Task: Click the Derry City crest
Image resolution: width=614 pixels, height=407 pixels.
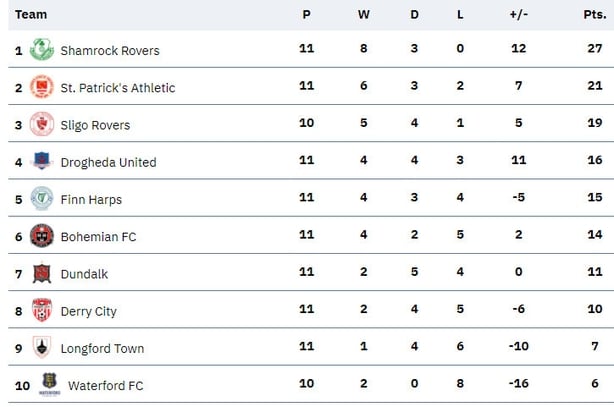Action: pyautogui.click(x=42, y=310)
